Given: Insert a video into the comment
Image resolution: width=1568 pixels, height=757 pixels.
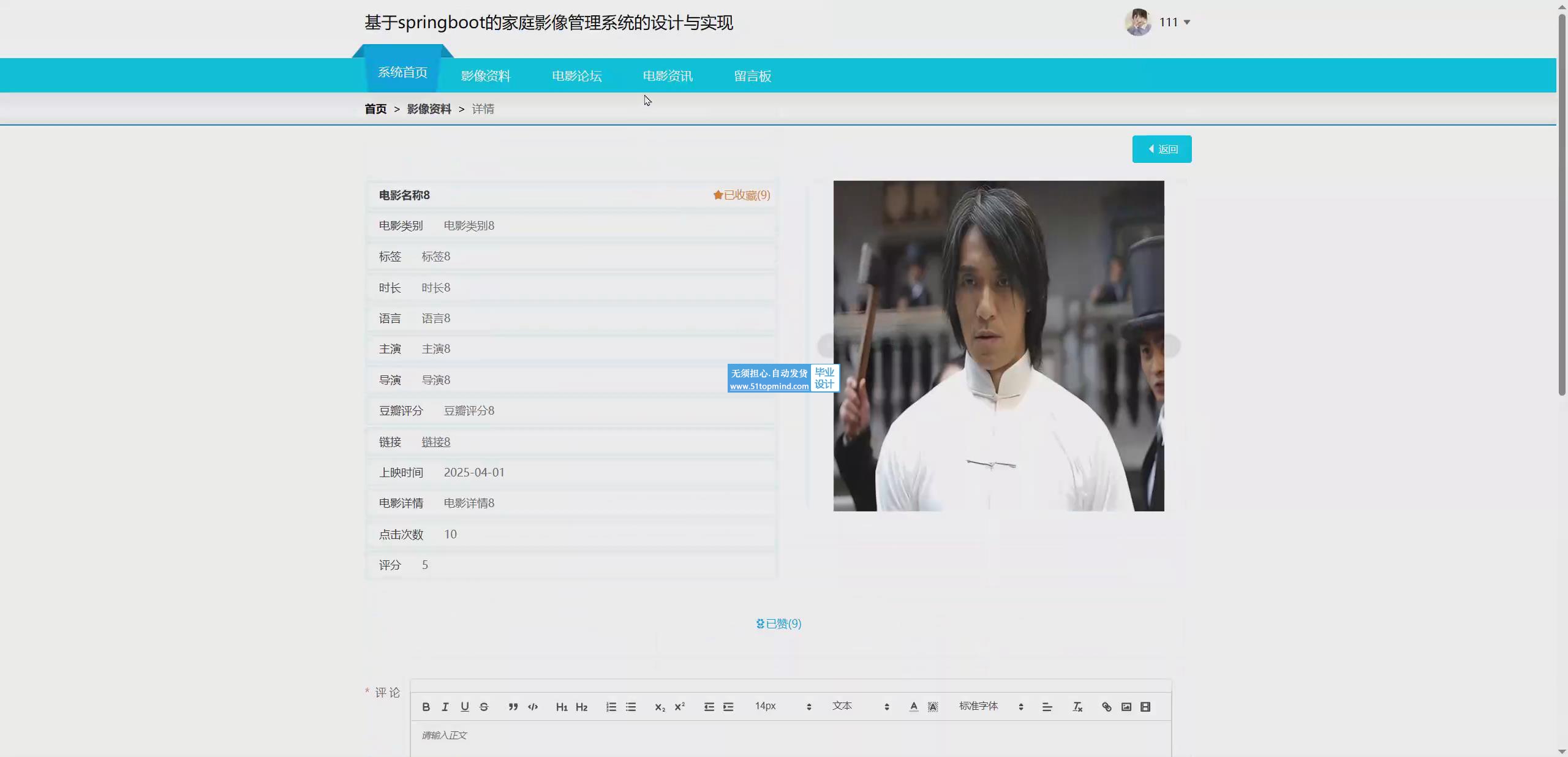Looking at the screenshot, I should click(1145, 707).
